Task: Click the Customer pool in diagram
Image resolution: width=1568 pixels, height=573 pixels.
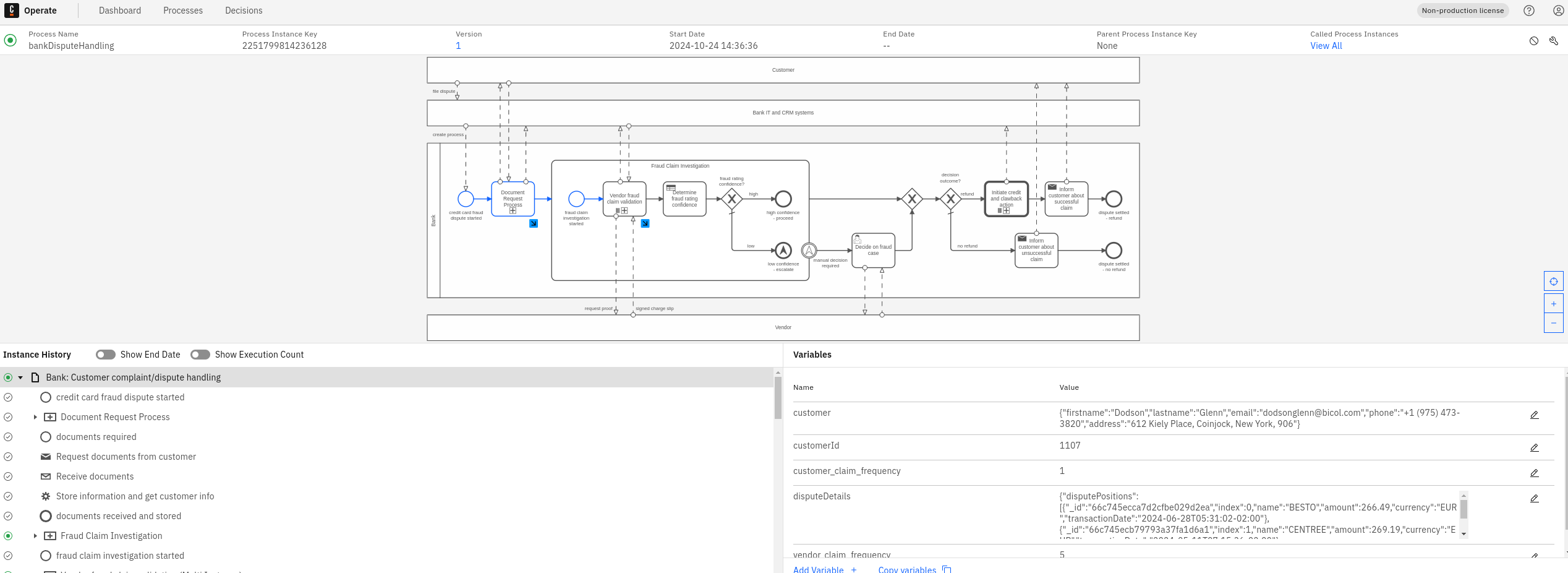Action: pyautogui.click(x=783, y=70)
